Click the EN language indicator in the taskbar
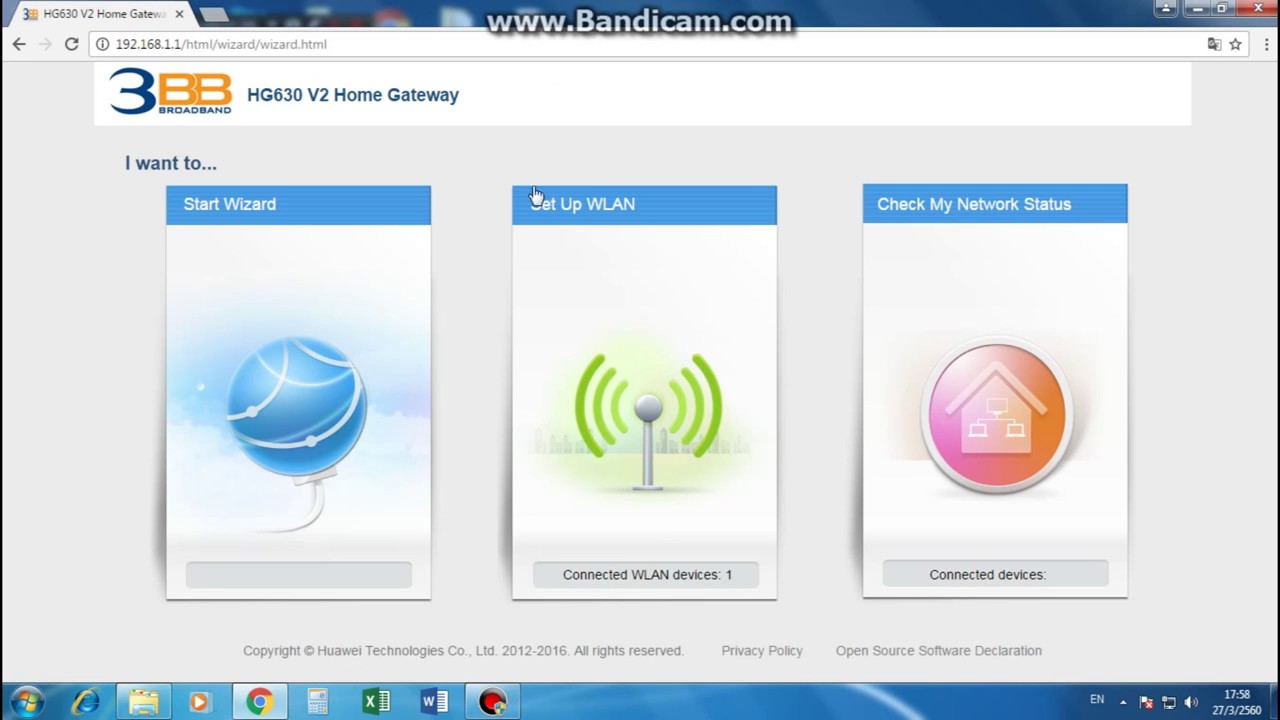This screenshot has height=720, width=1280. click(x=1097, y=699)
